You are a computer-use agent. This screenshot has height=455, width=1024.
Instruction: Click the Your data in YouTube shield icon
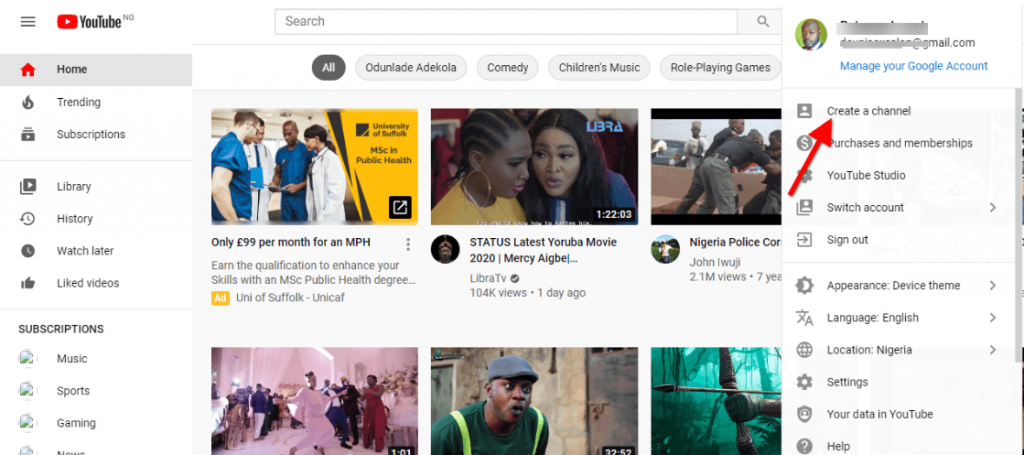[x=805, y=415]
